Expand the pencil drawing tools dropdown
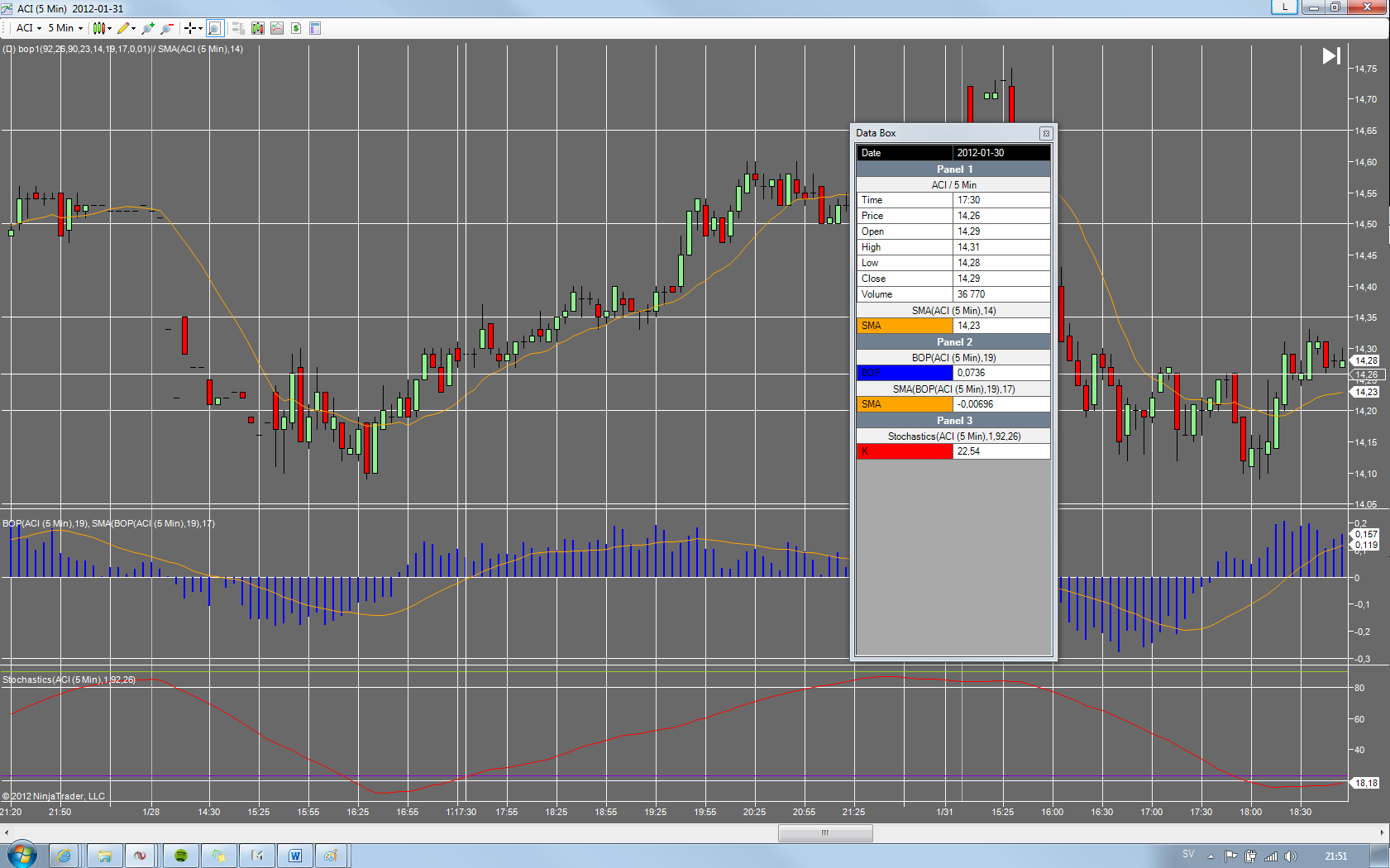1390x868 pixels. [127, 28]
